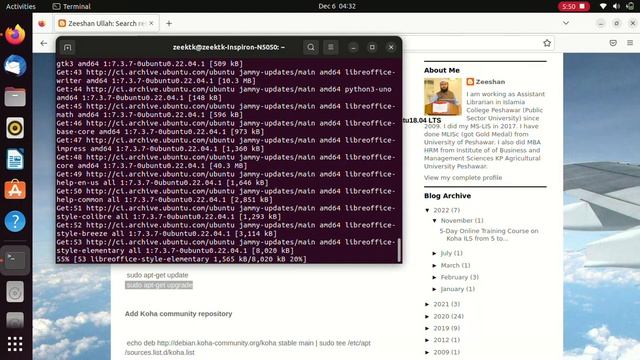
Task: Open View my complete profile link
Action: (463, 178)
